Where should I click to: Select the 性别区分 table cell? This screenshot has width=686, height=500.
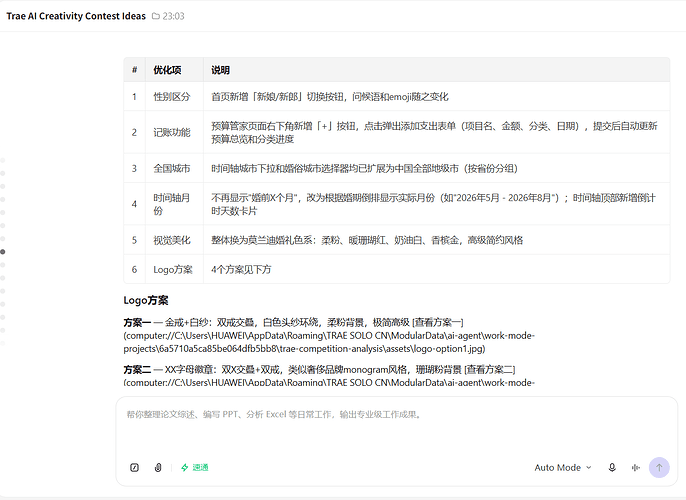[172, 97]
